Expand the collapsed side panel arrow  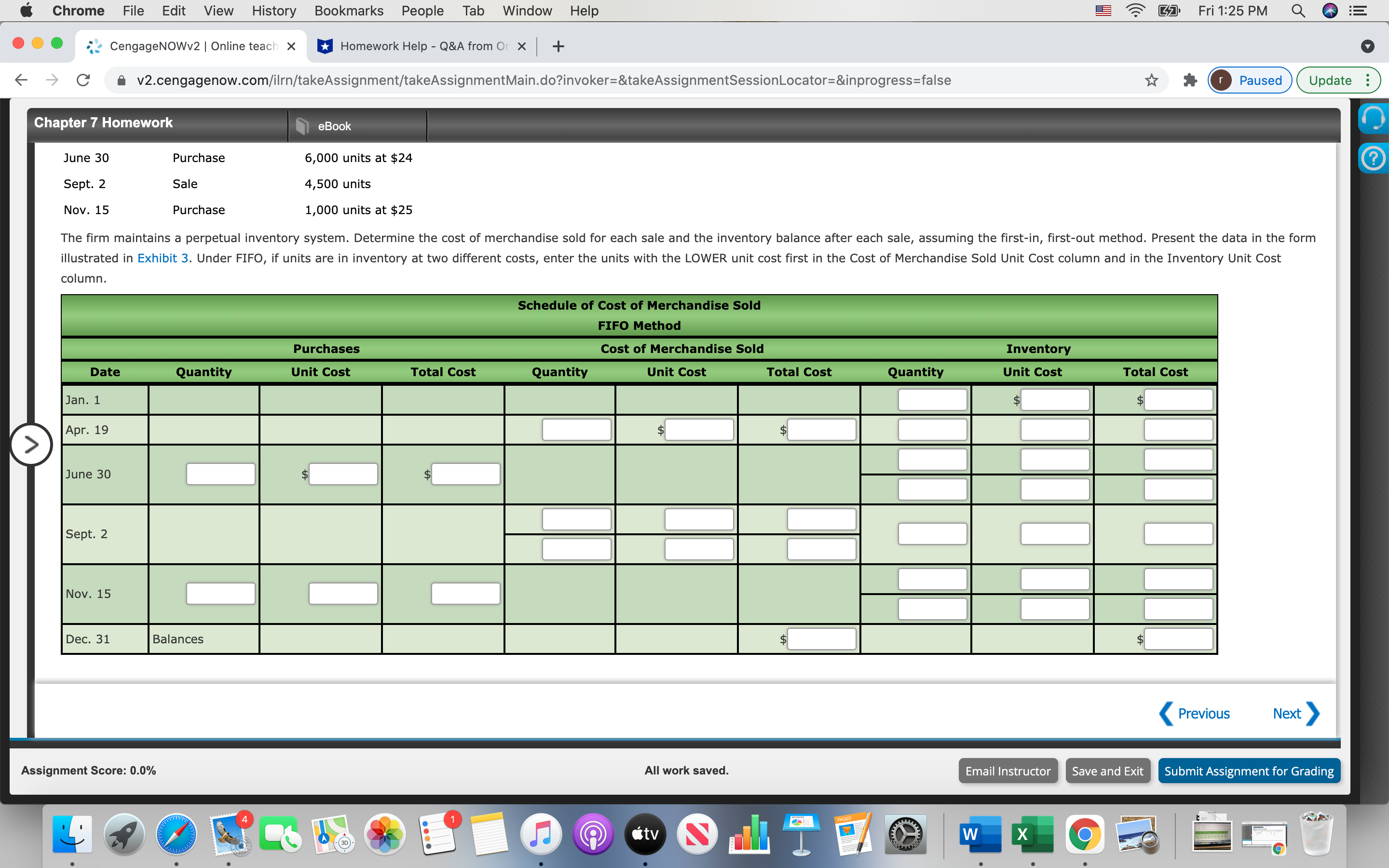(31, 444)
